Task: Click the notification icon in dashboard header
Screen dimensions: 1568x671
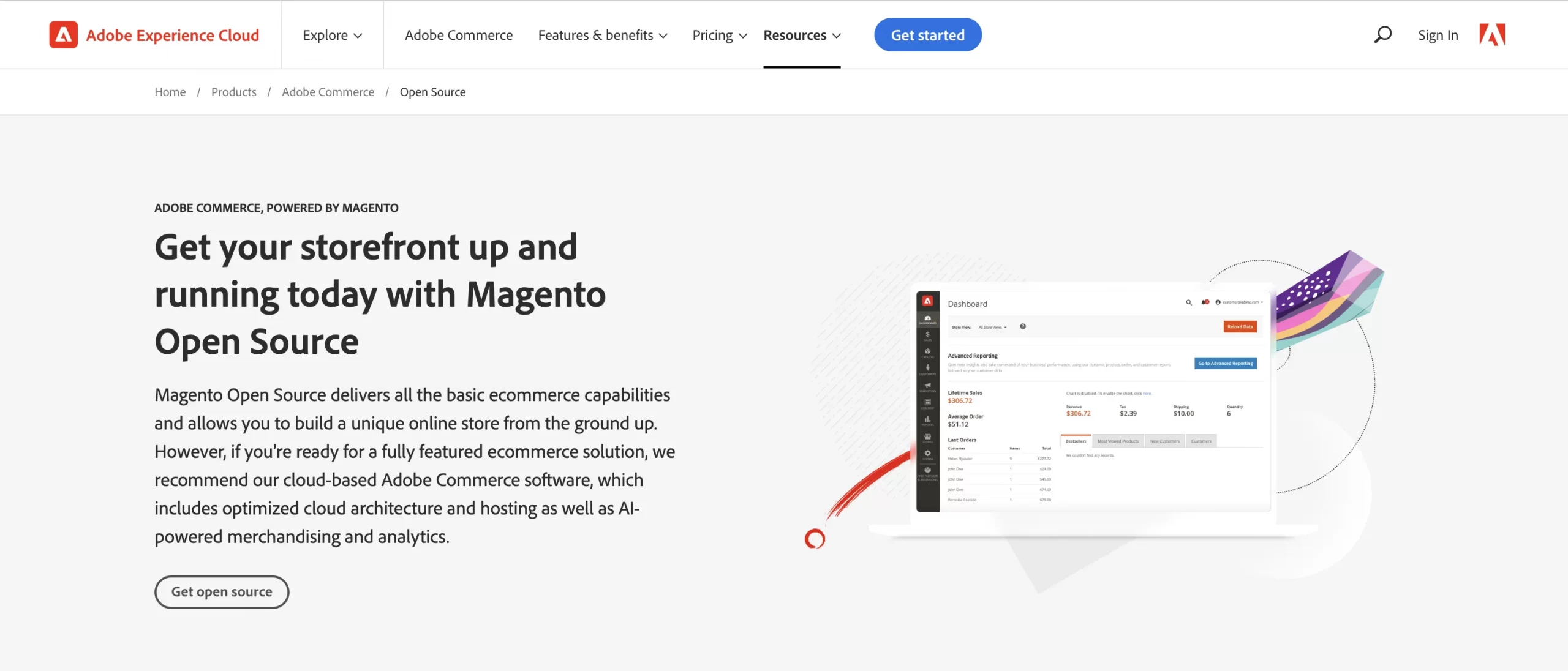Action: point(1205,302)
